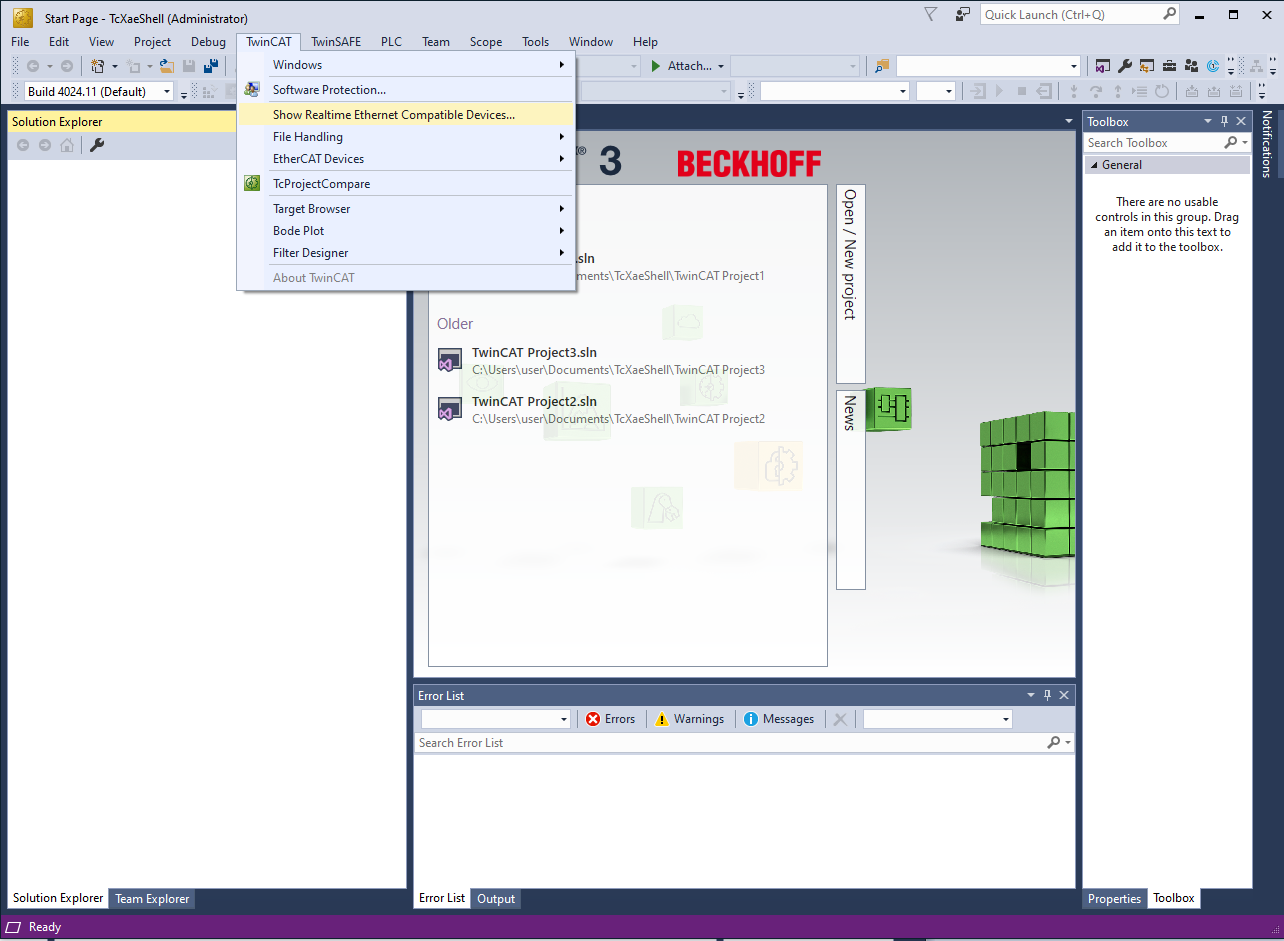
Task: Click the green Attach play icon
Action: point(656,66)
